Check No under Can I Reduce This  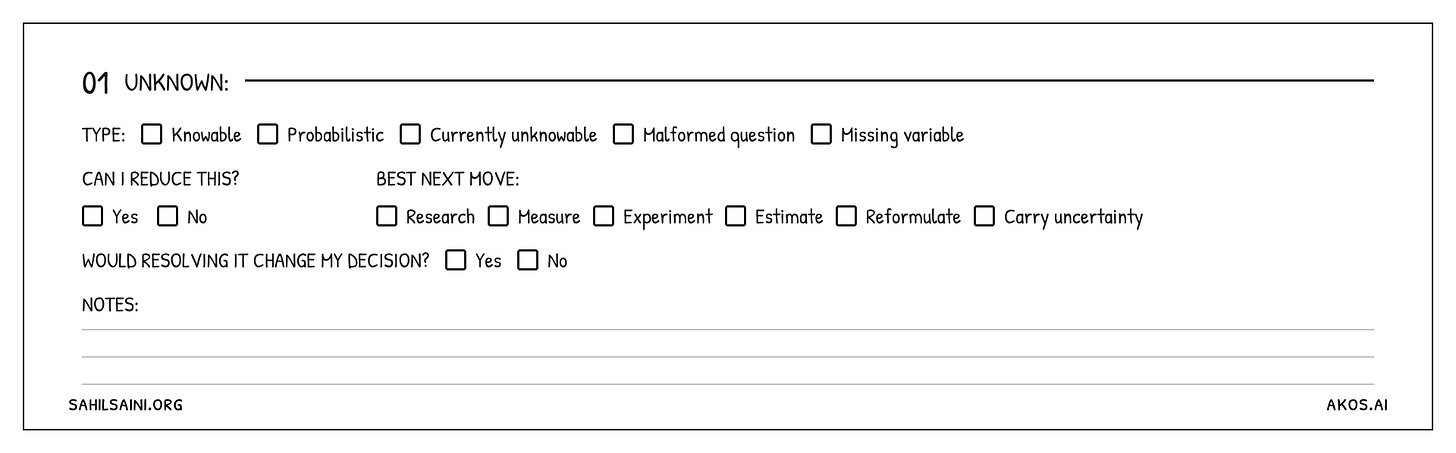click(x=167, y=216)
